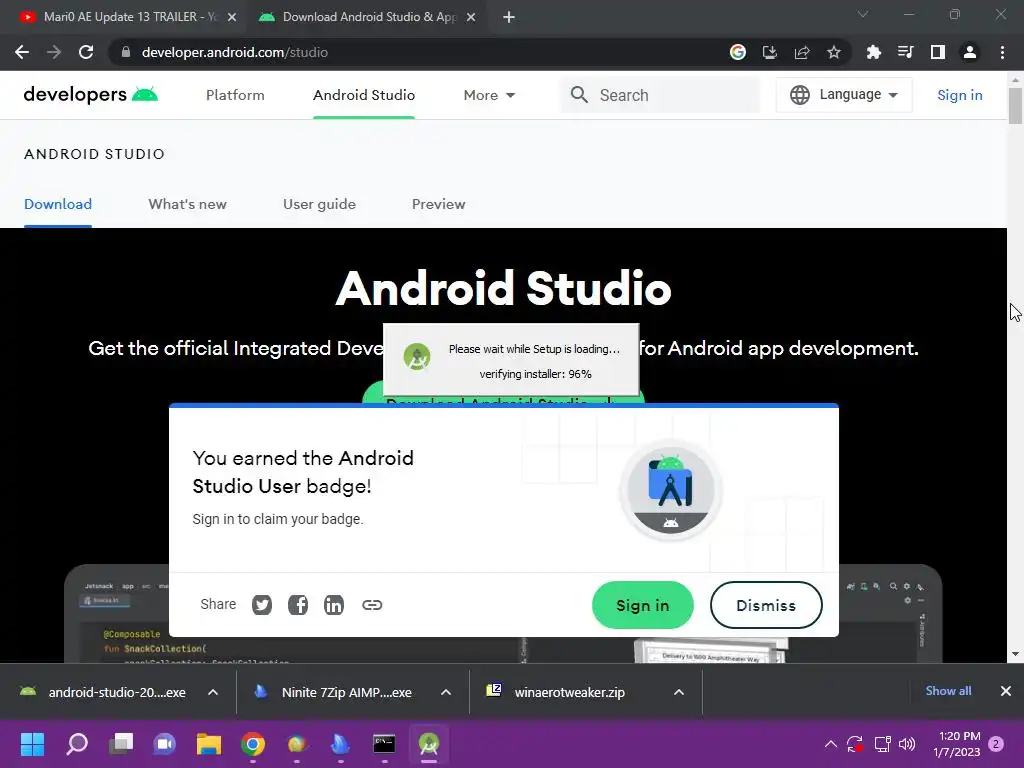Click the Search input field
Viewport: 1024px width, 768px height.
pos(660,95)
